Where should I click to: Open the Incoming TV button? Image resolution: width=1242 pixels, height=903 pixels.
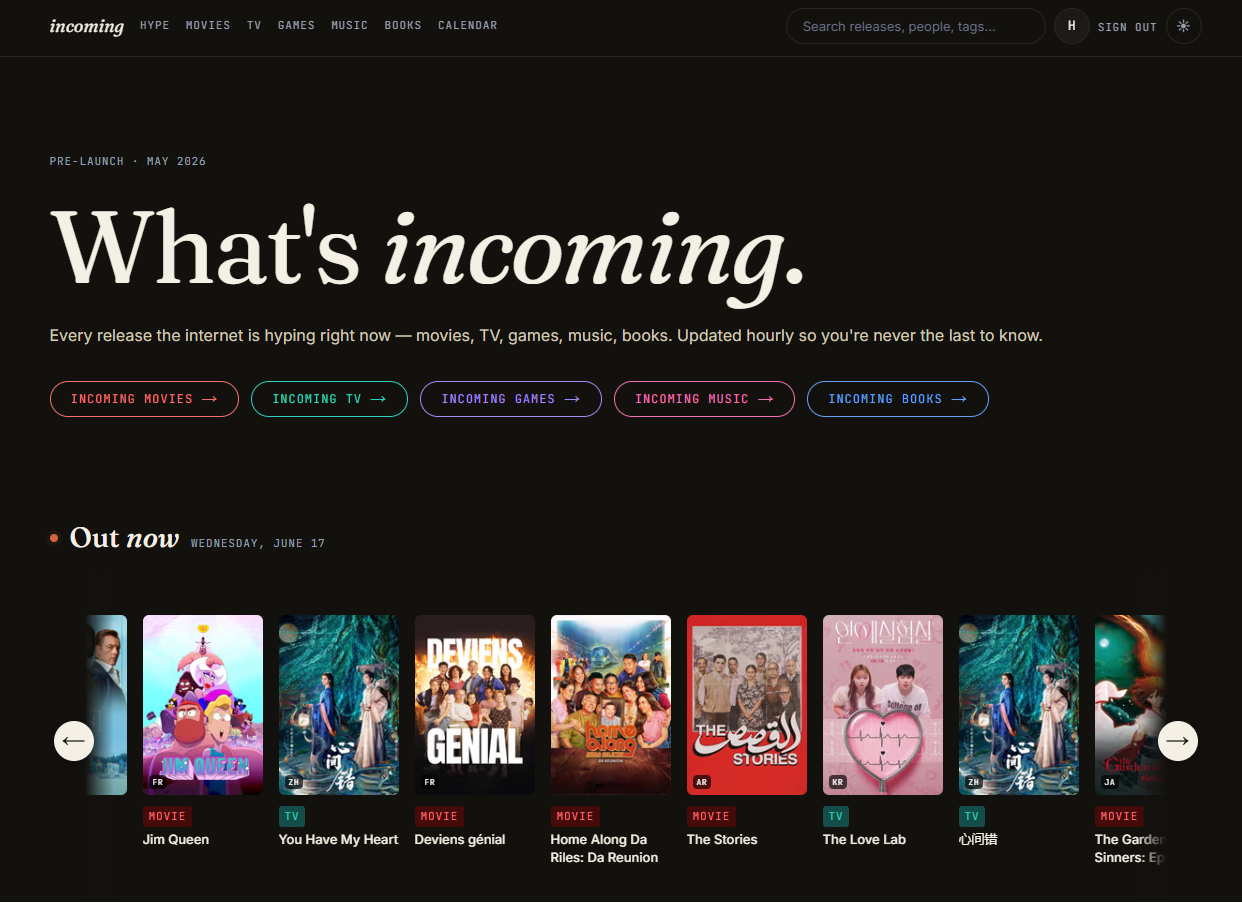tap(329, 399)
